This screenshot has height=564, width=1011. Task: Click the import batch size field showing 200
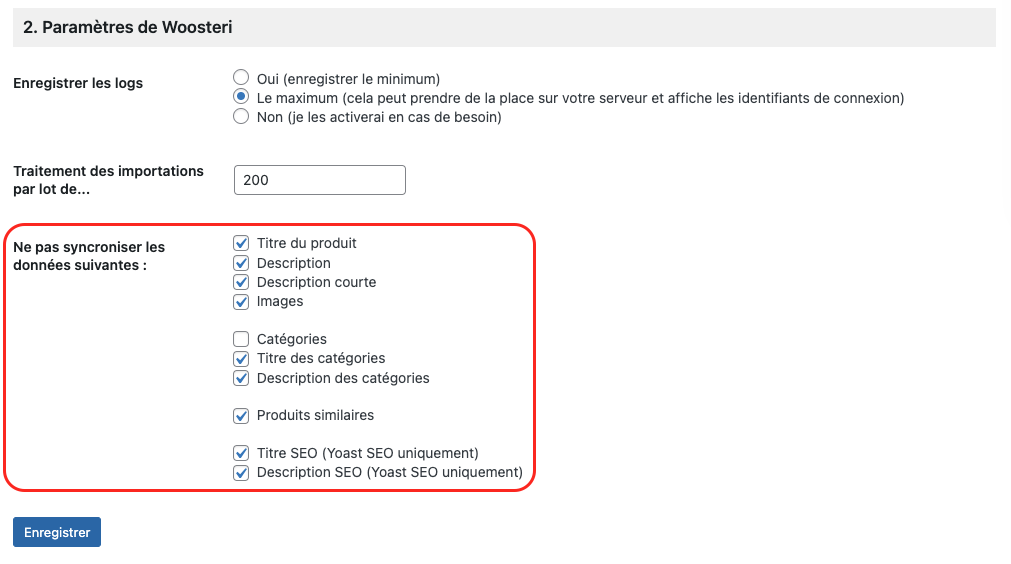tap(319, 180)
